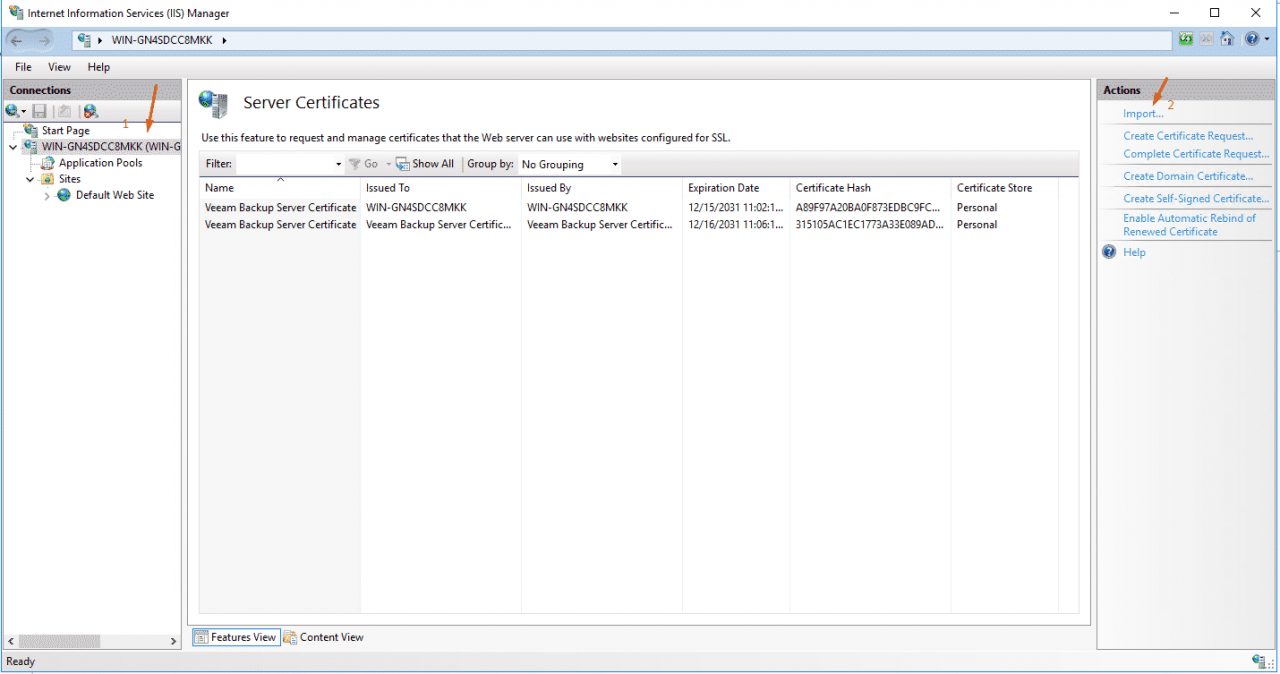Screen dimensions: 1280x674
Task: Click the Show All filter icon
Action: pos(425,164)
